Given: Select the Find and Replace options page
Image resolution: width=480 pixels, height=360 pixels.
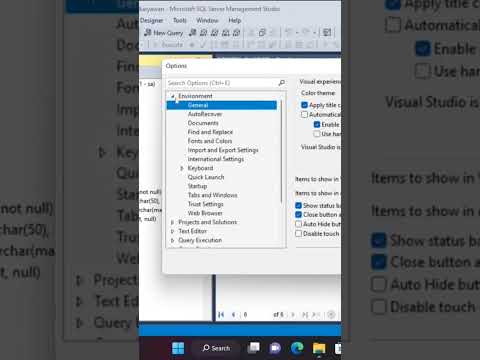Looking at the screenshot, I should pos(210,132).
